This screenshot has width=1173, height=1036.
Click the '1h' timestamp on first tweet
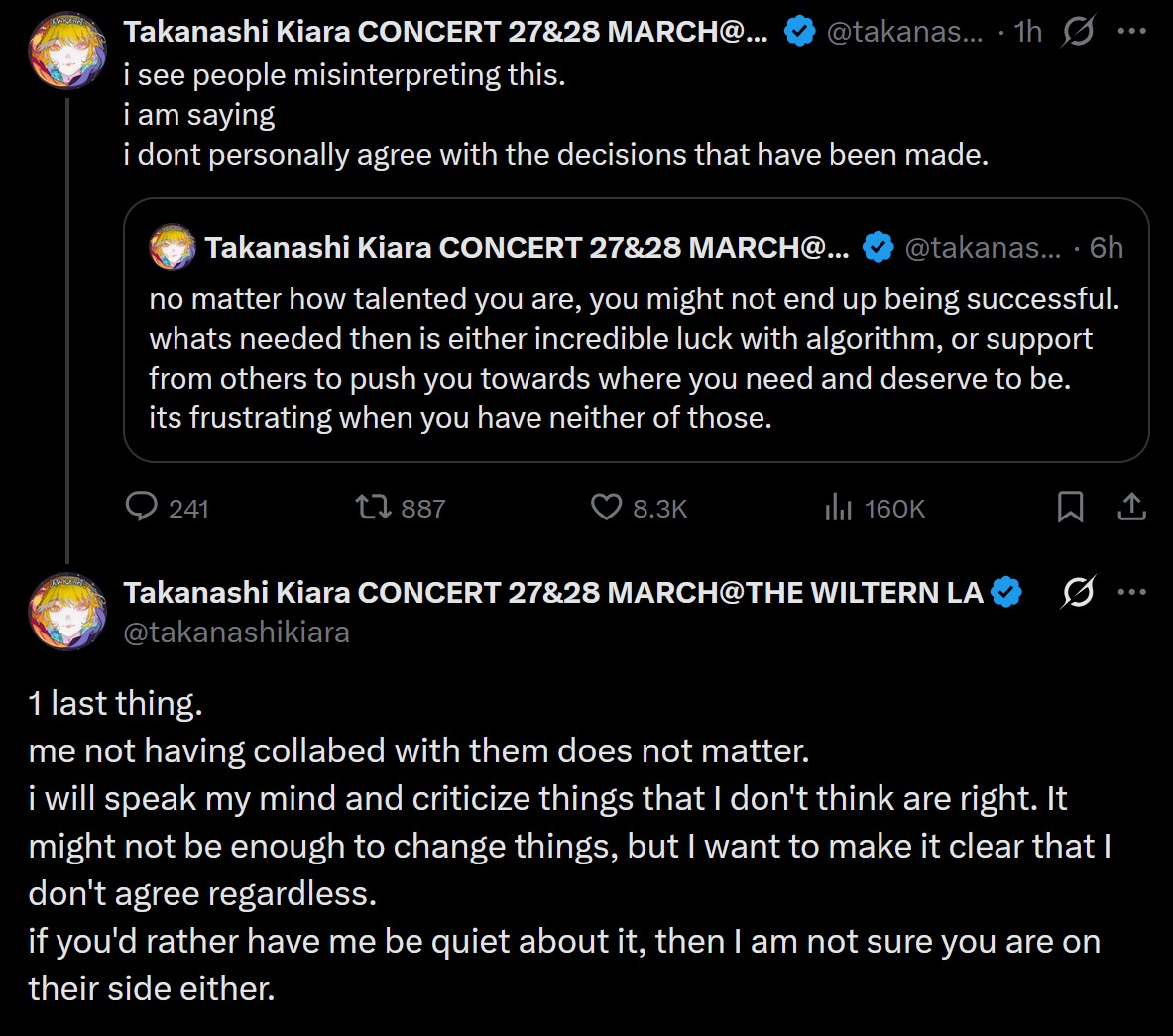tap(1028, 32)
